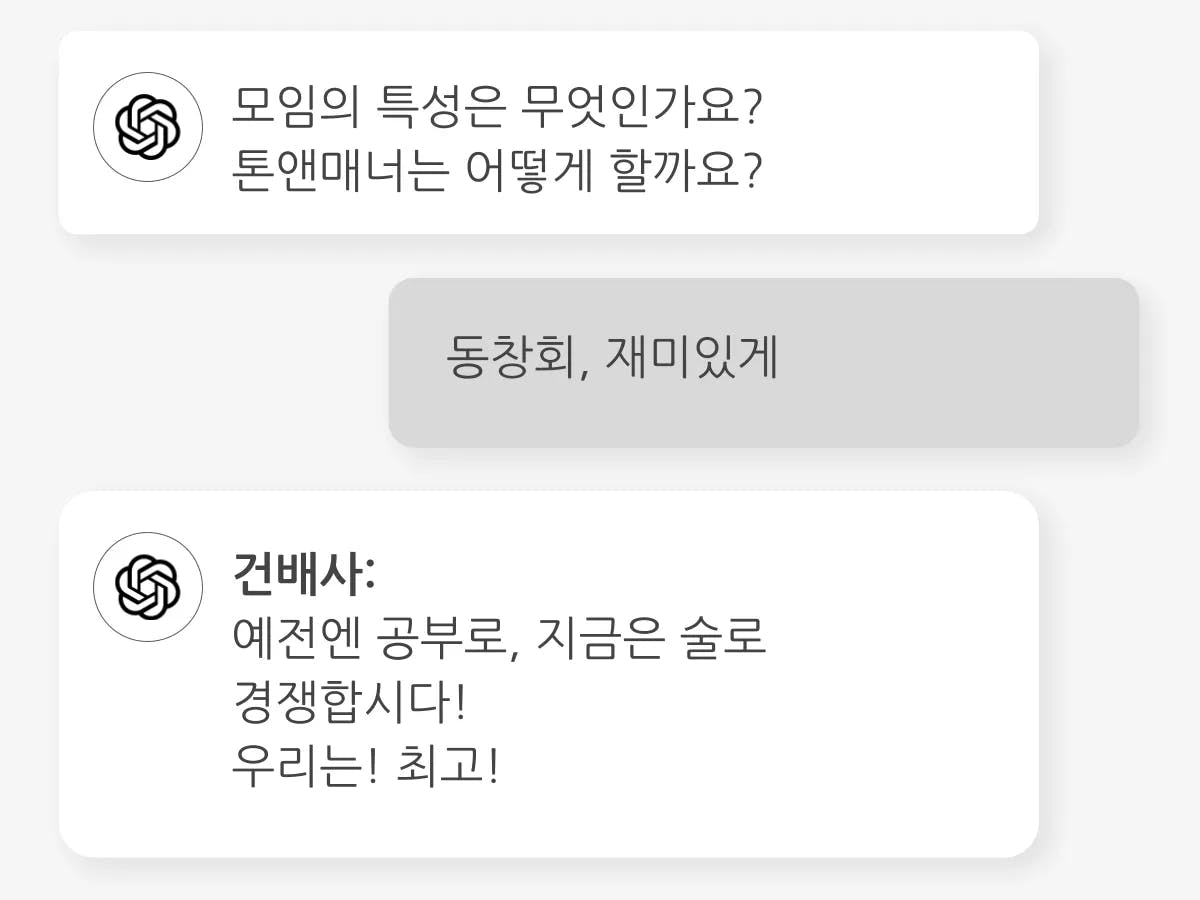Click the line '예전엔 공부로, 지금은 술로'
Image resolution: width=1200 pixels, height=900 pixels.
click(x=498, y=638)
